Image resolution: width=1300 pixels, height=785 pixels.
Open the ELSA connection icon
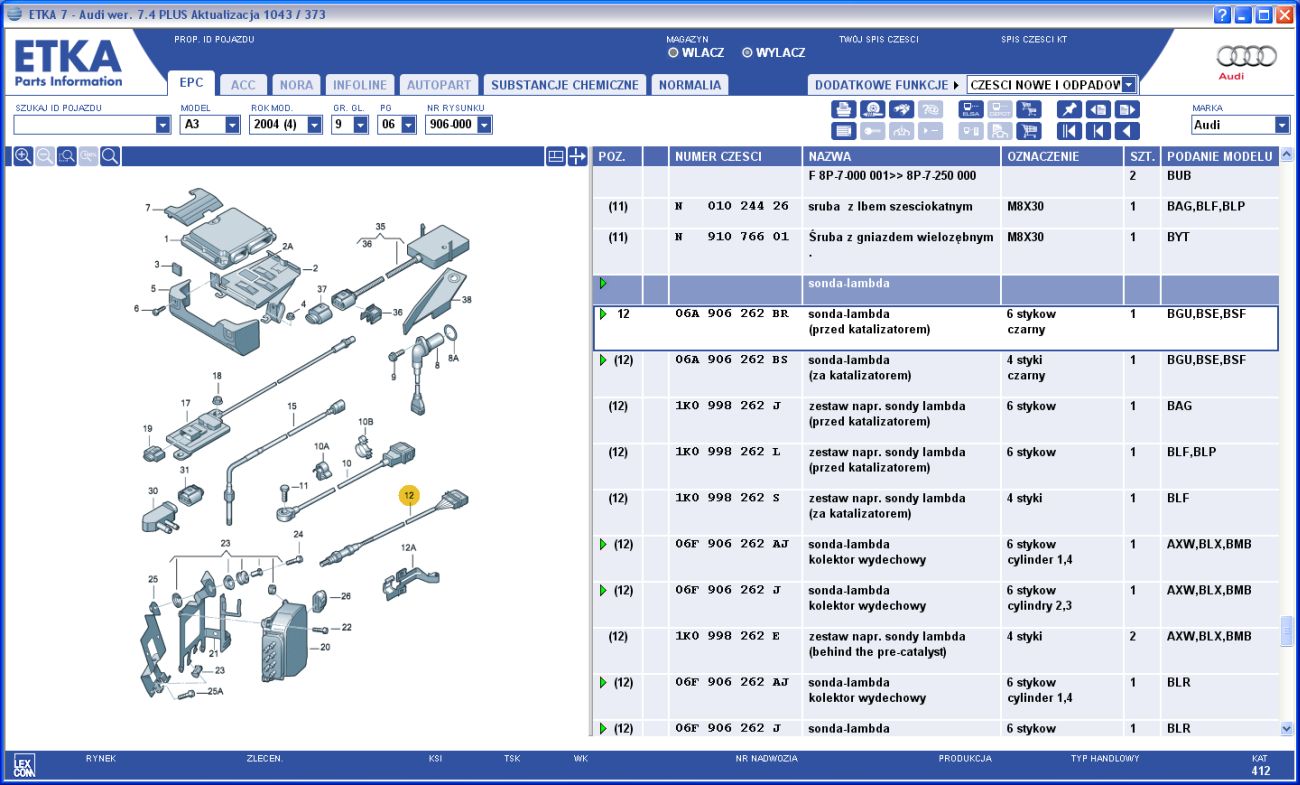(971, 110)
